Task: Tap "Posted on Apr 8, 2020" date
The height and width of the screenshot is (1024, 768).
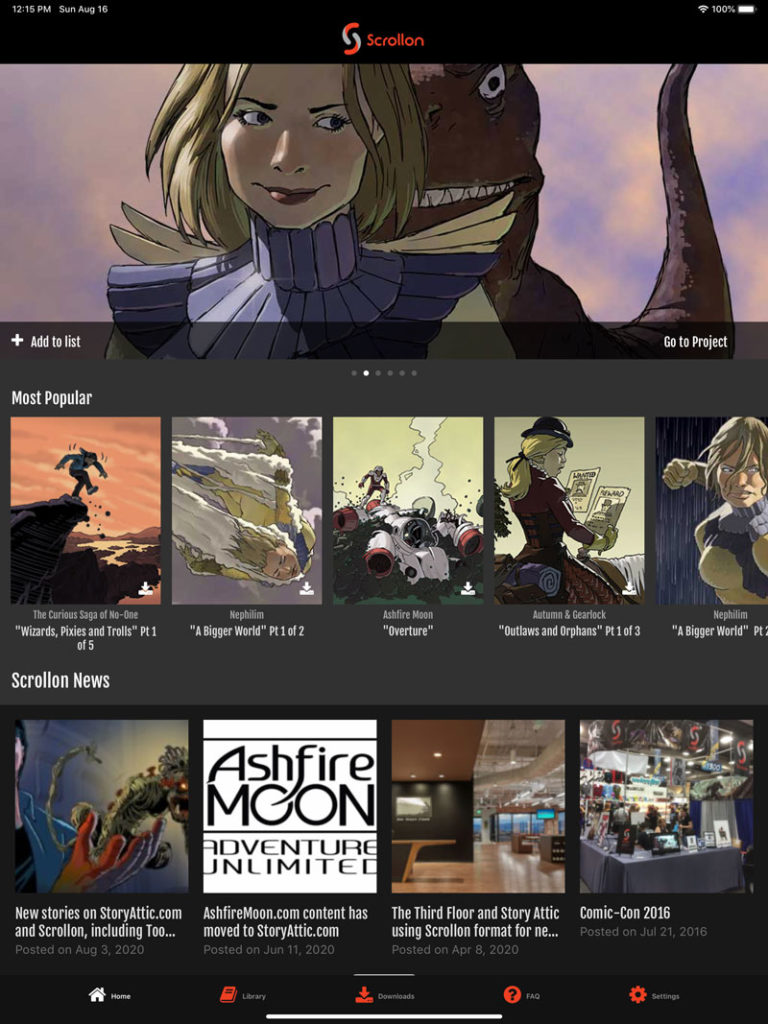Action: tap(455, 950)
